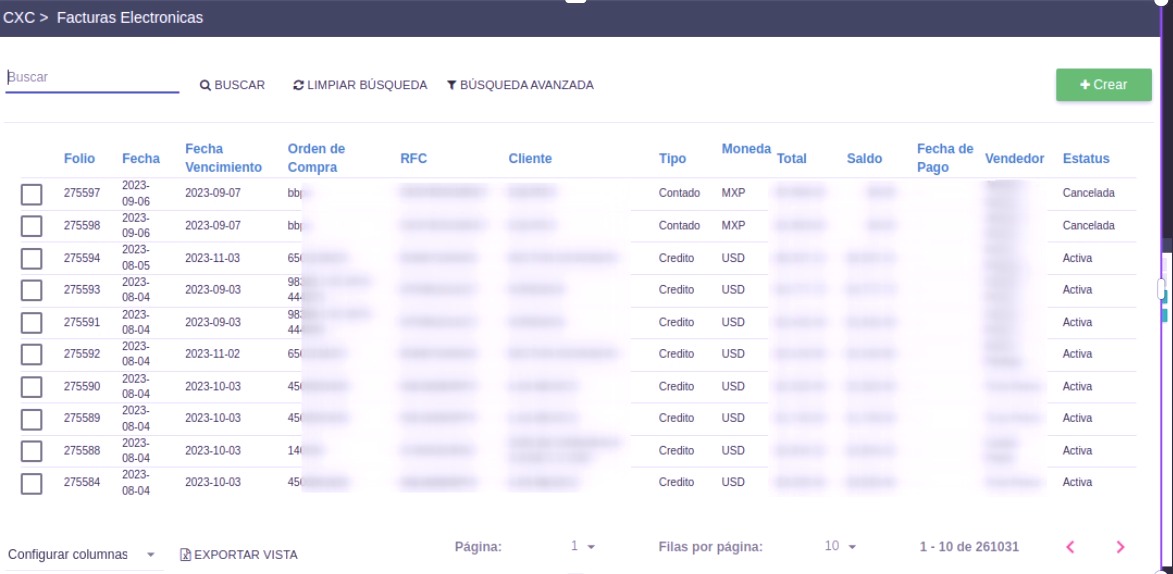Open BÚSQUEDA AVANZADA filter
1173x574 pixels.
(x=520, y=85)
